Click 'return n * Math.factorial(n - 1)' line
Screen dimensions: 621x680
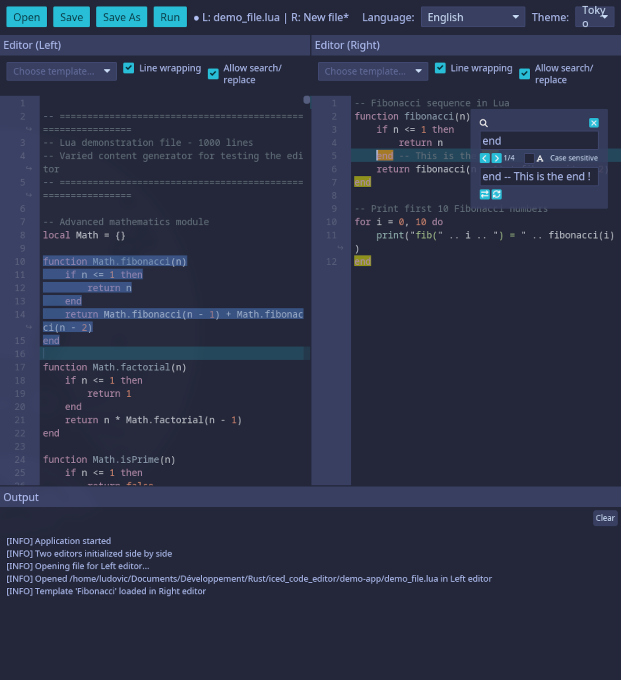153,420
